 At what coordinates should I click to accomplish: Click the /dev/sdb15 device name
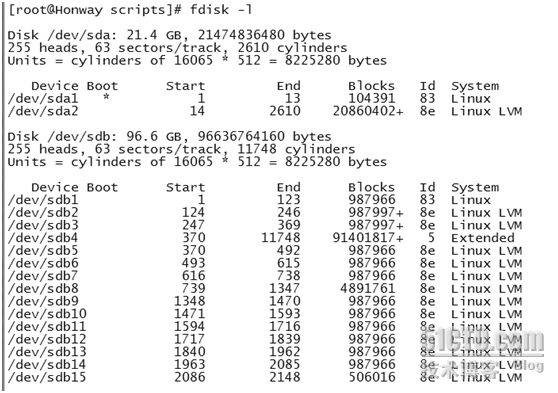[47, 377]
